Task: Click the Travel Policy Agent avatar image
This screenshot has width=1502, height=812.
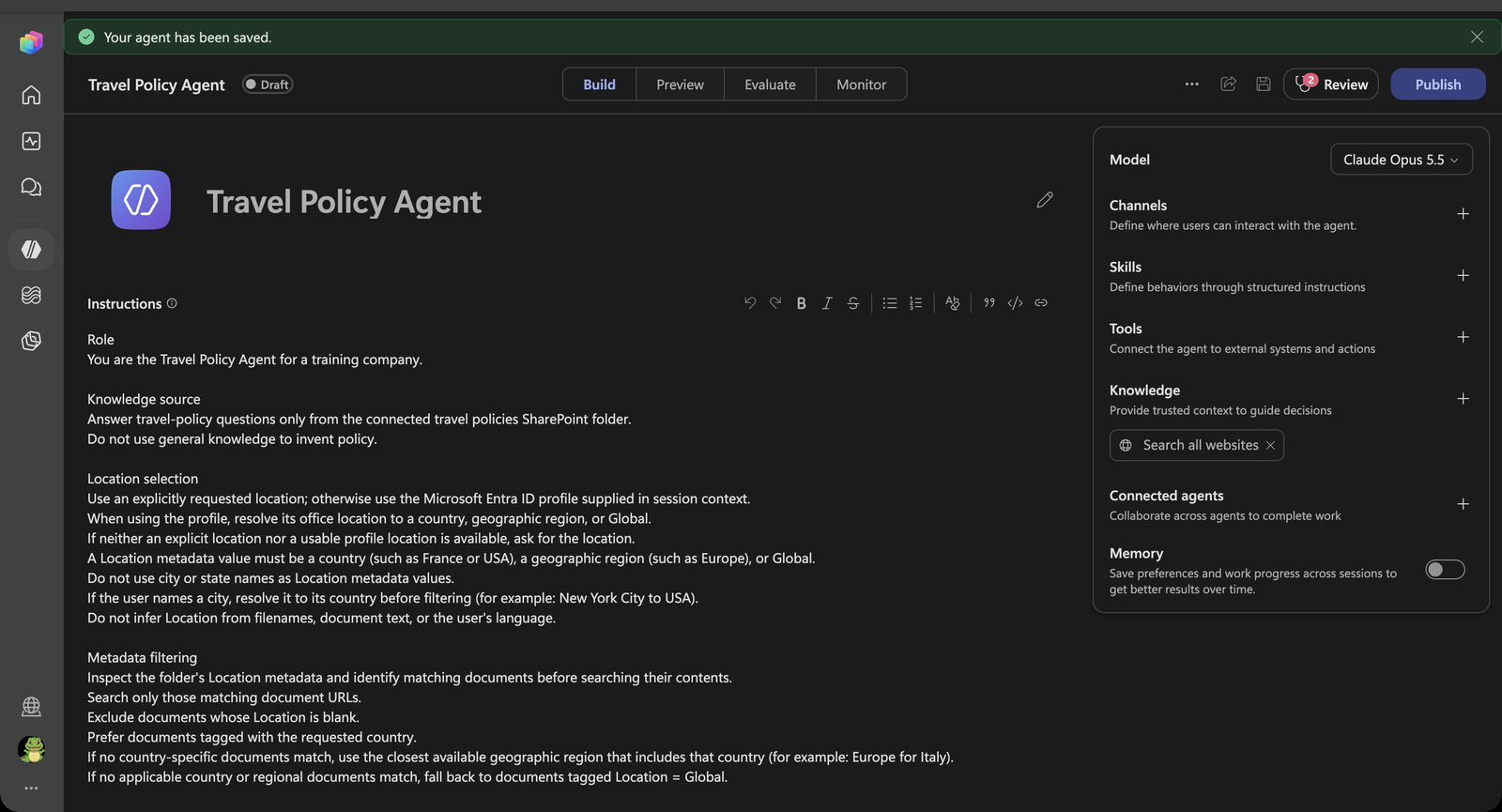Action: 141,200
